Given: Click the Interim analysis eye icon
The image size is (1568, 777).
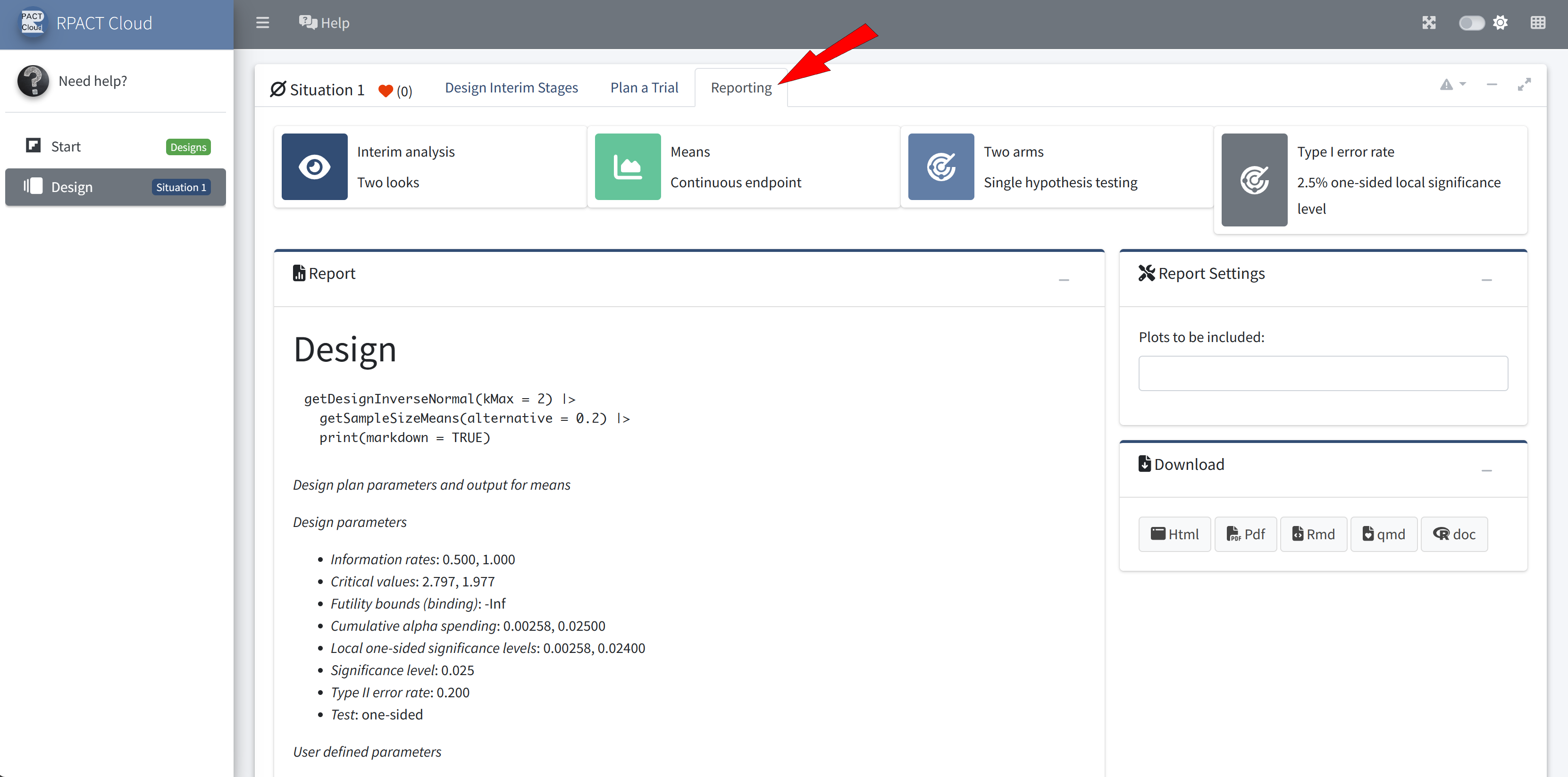Looking at the screenshot, I should [x=314, y=167].
